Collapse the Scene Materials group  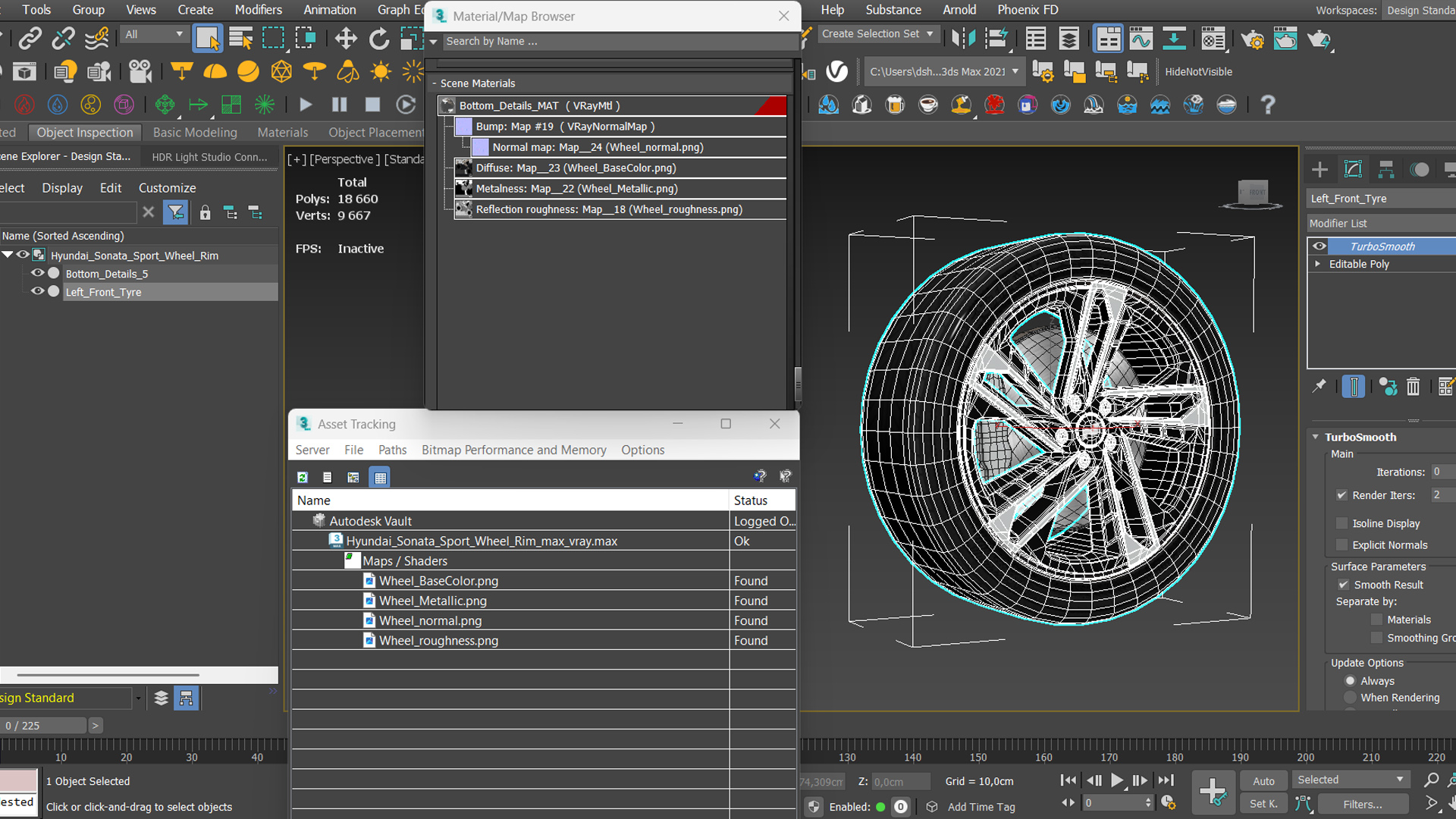click(x=435, y=83)
